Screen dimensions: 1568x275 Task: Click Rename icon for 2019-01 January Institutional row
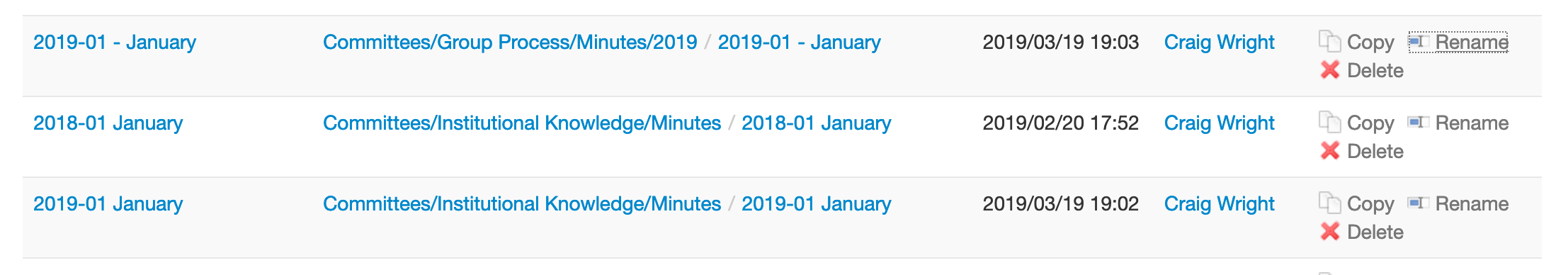click(1419, 203)
